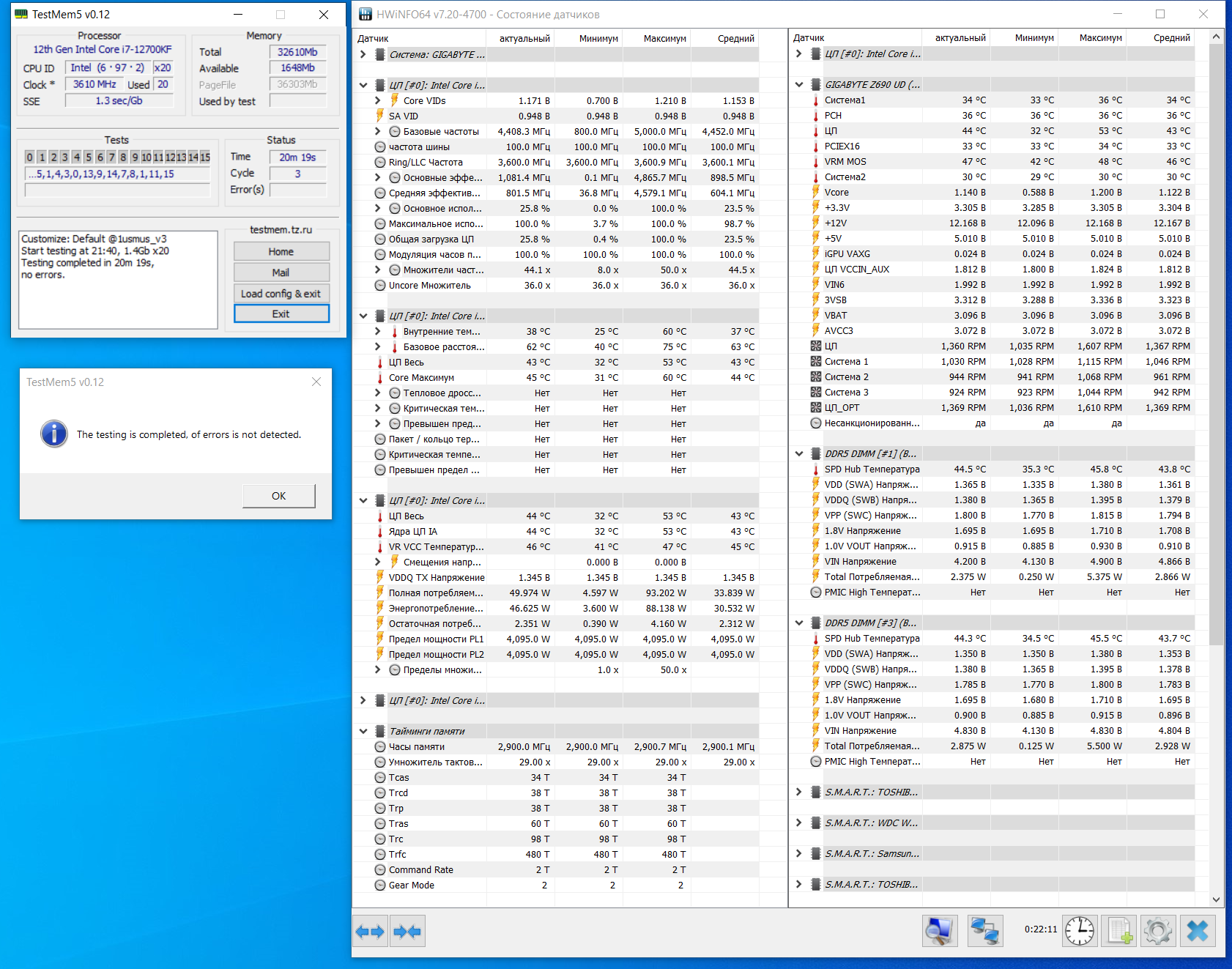The image size is (1232, 969).
Task: Click the collapse-columns inward arrows button in HWiNFO
Action: pyautogui.click(x=407, y=932)
